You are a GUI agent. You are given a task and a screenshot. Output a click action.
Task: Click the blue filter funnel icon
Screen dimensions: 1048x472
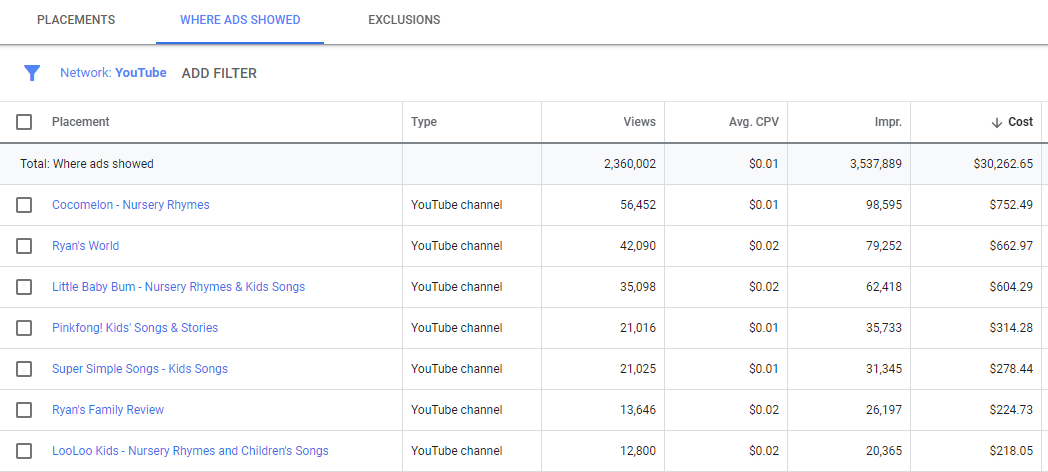tap(32, 73)
